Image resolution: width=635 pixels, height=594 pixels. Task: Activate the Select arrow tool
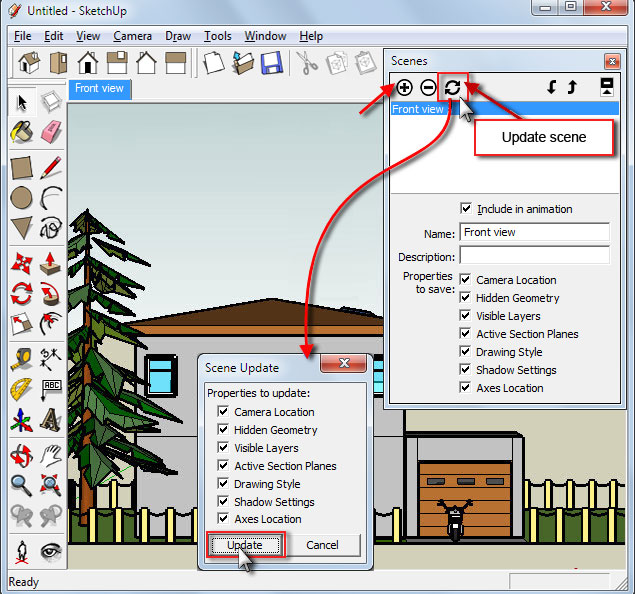(x=22, y=102)
